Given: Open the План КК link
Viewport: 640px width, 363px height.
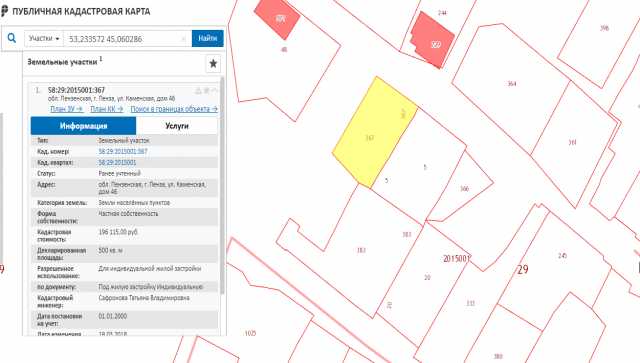Looking at the screenshot, I should [107, 109].
